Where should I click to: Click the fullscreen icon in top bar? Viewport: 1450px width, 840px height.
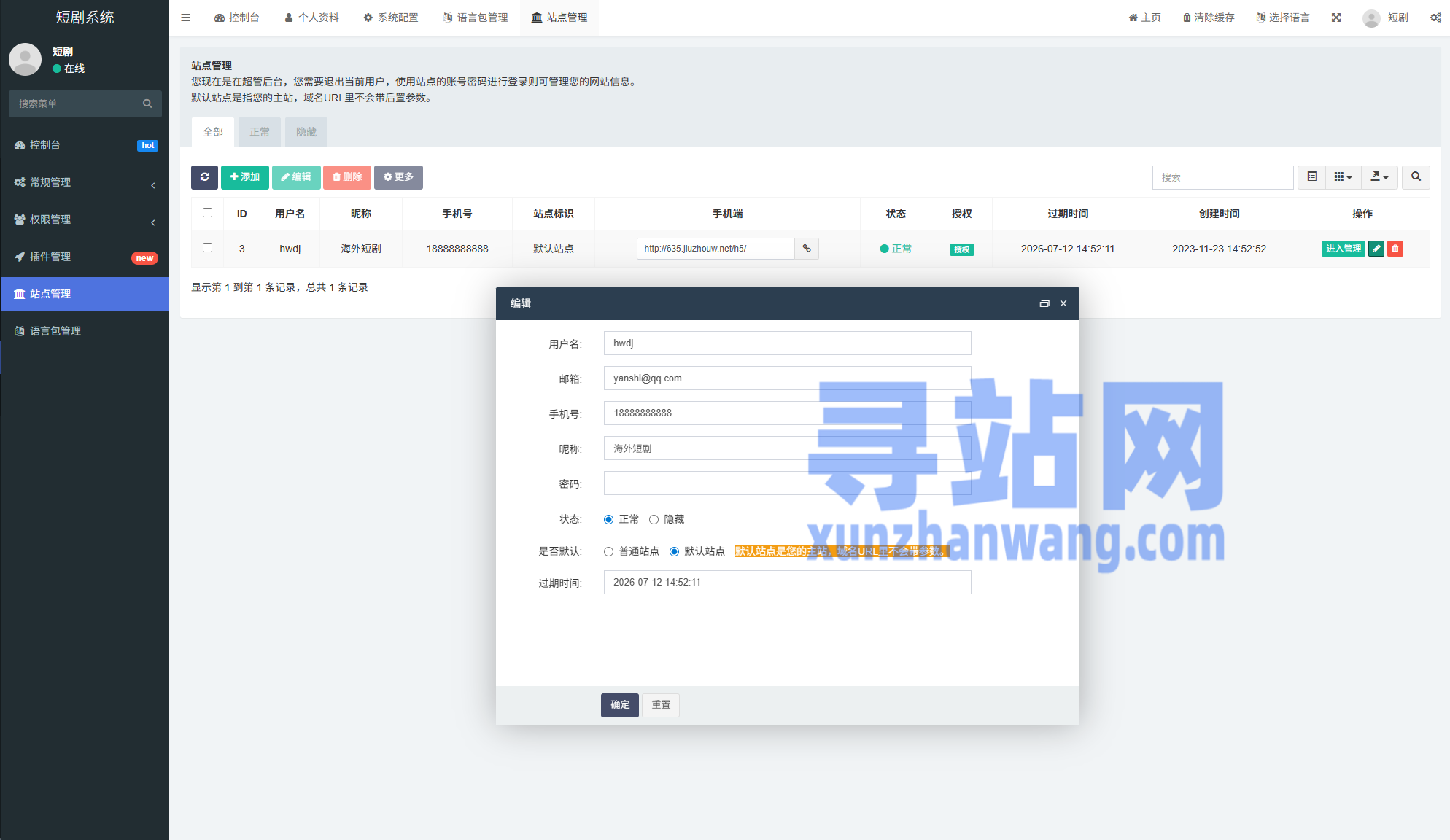(1336, 17)
